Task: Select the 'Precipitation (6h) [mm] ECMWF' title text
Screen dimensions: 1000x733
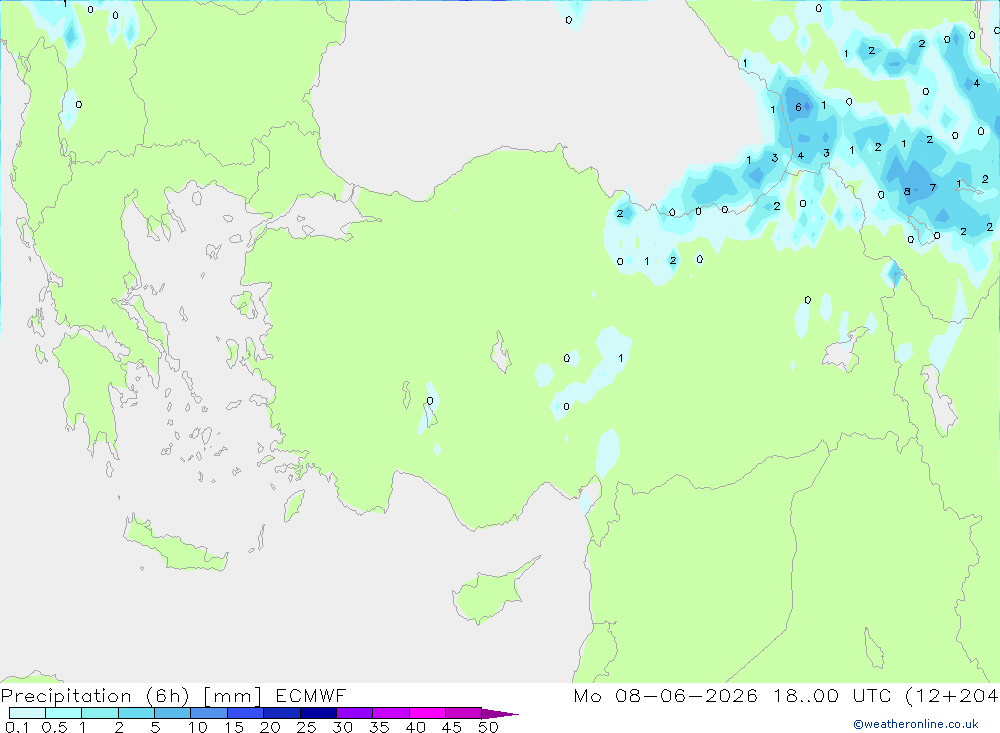Action: [173, 695]
